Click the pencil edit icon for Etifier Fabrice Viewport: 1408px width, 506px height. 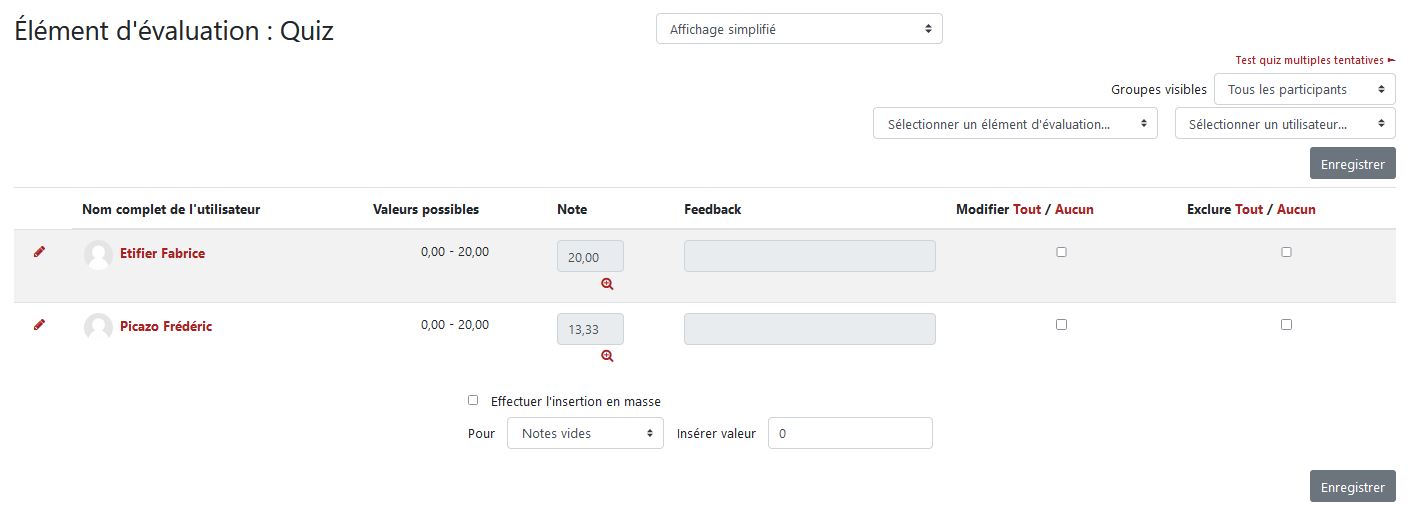[x=39, y=252]
